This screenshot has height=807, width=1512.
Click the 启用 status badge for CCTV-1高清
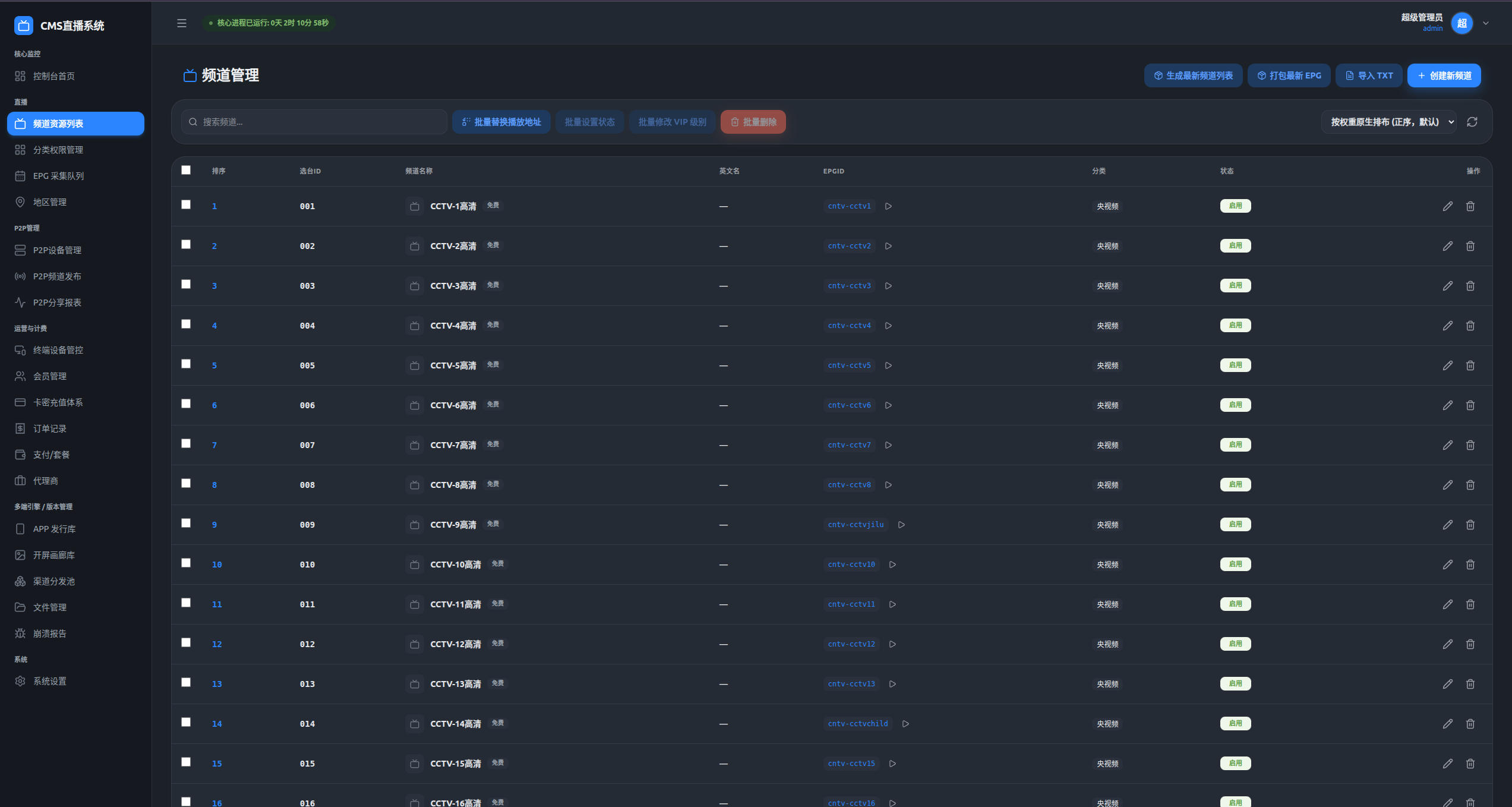click(x=1235, y=206)
